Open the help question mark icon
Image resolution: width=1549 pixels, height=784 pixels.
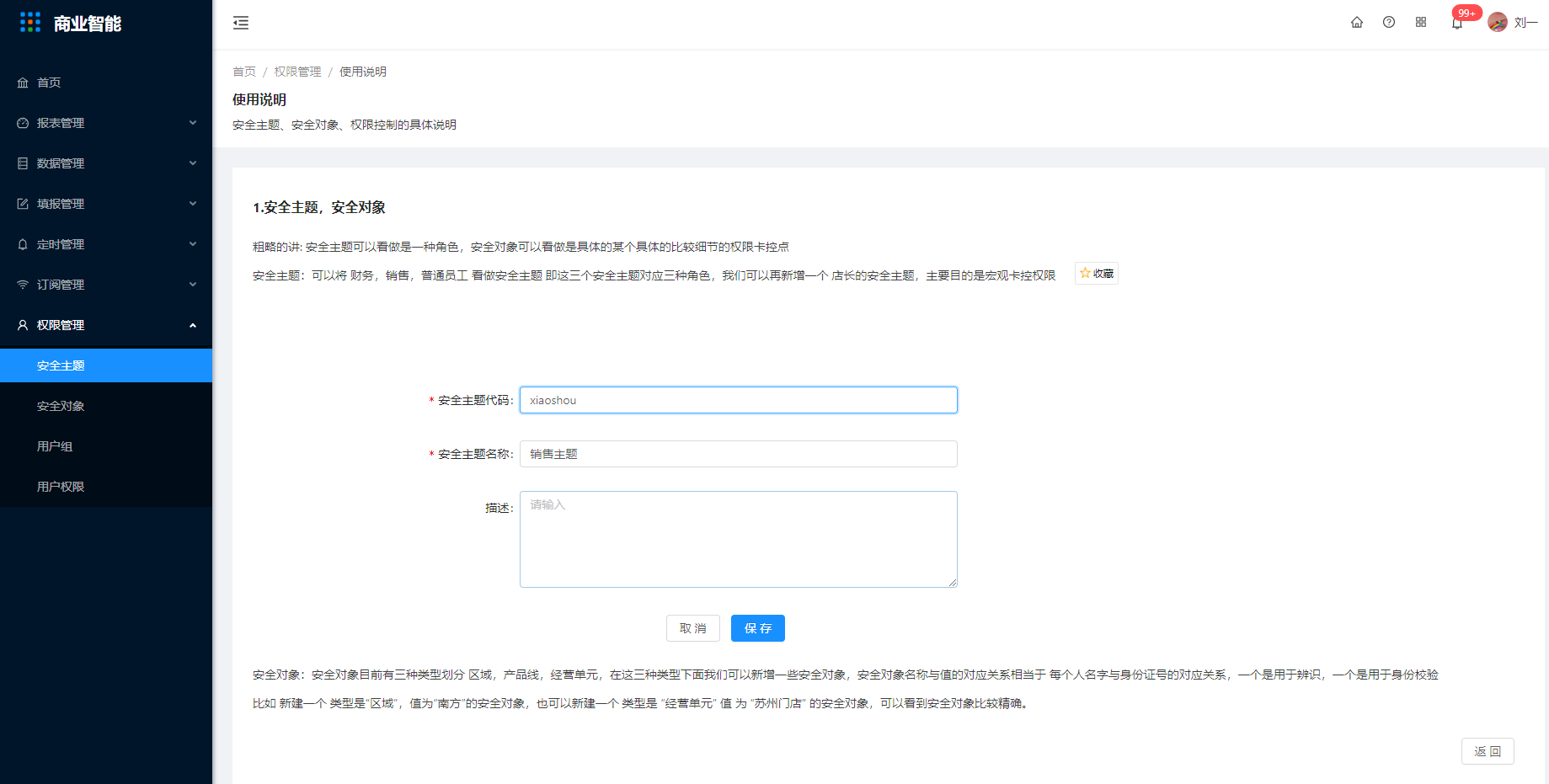1389,23
